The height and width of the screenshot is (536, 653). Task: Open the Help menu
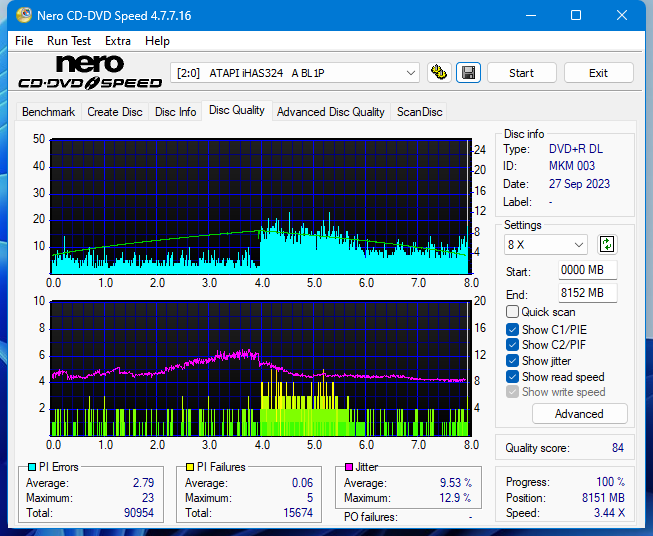coord(157,41)
